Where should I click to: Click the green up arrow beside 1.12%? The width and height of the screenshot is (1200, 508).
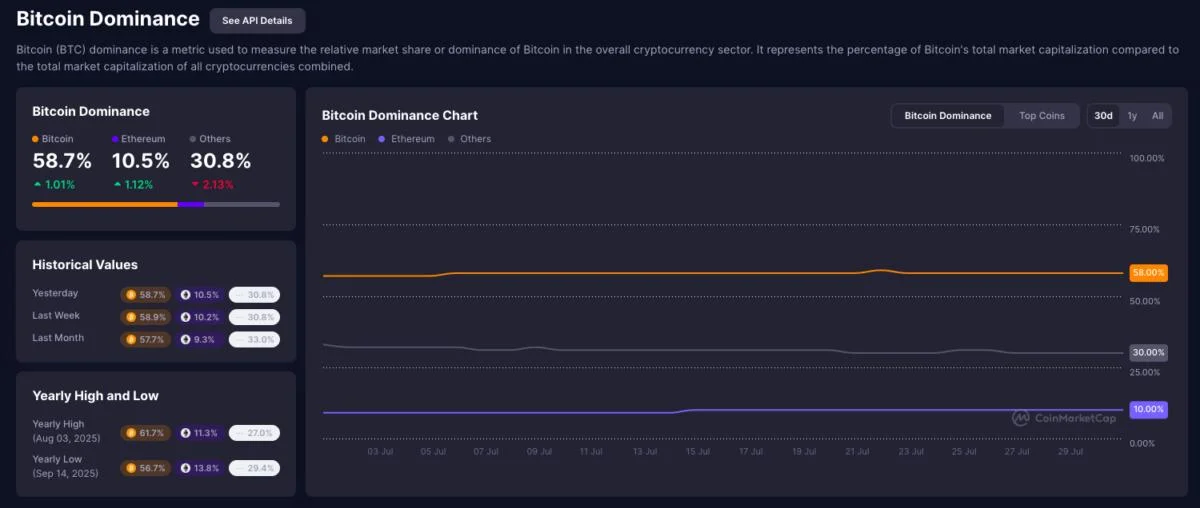(117, 185)
